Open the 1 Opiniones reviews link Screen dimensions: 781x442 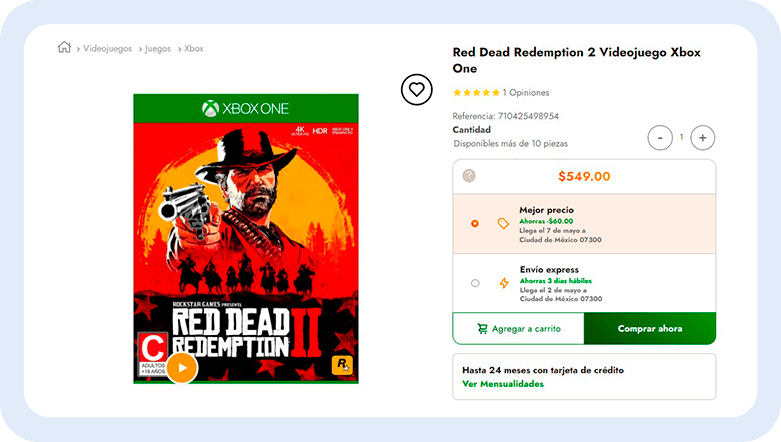coord(525,92)
